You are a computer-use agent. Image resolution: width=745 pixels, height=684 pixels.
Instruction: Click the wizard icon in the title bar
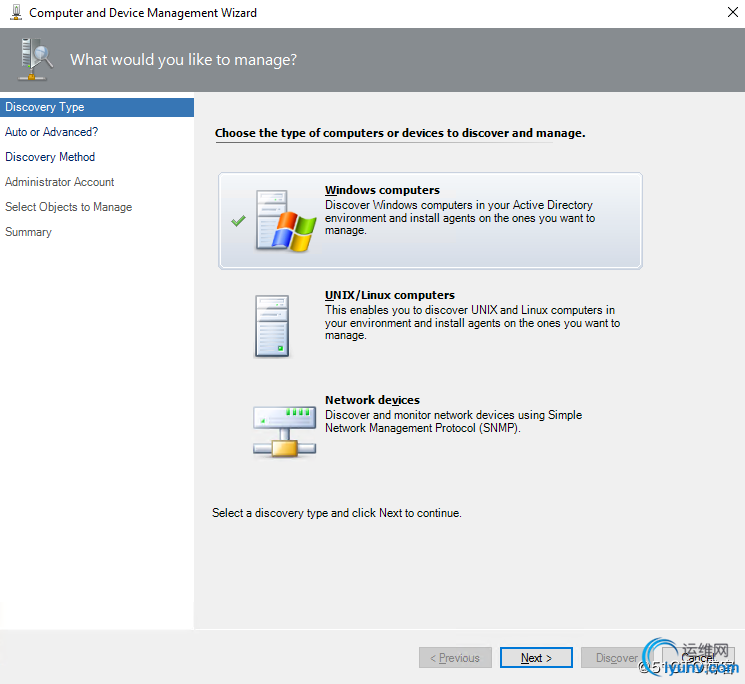coord(16,12)
